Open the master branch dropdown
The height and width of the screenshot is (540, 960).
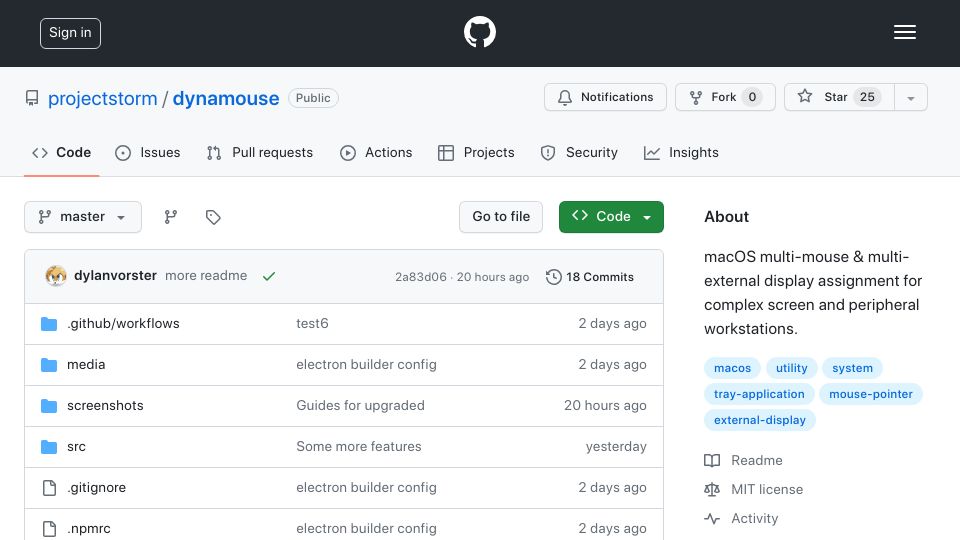pos(83,217)
